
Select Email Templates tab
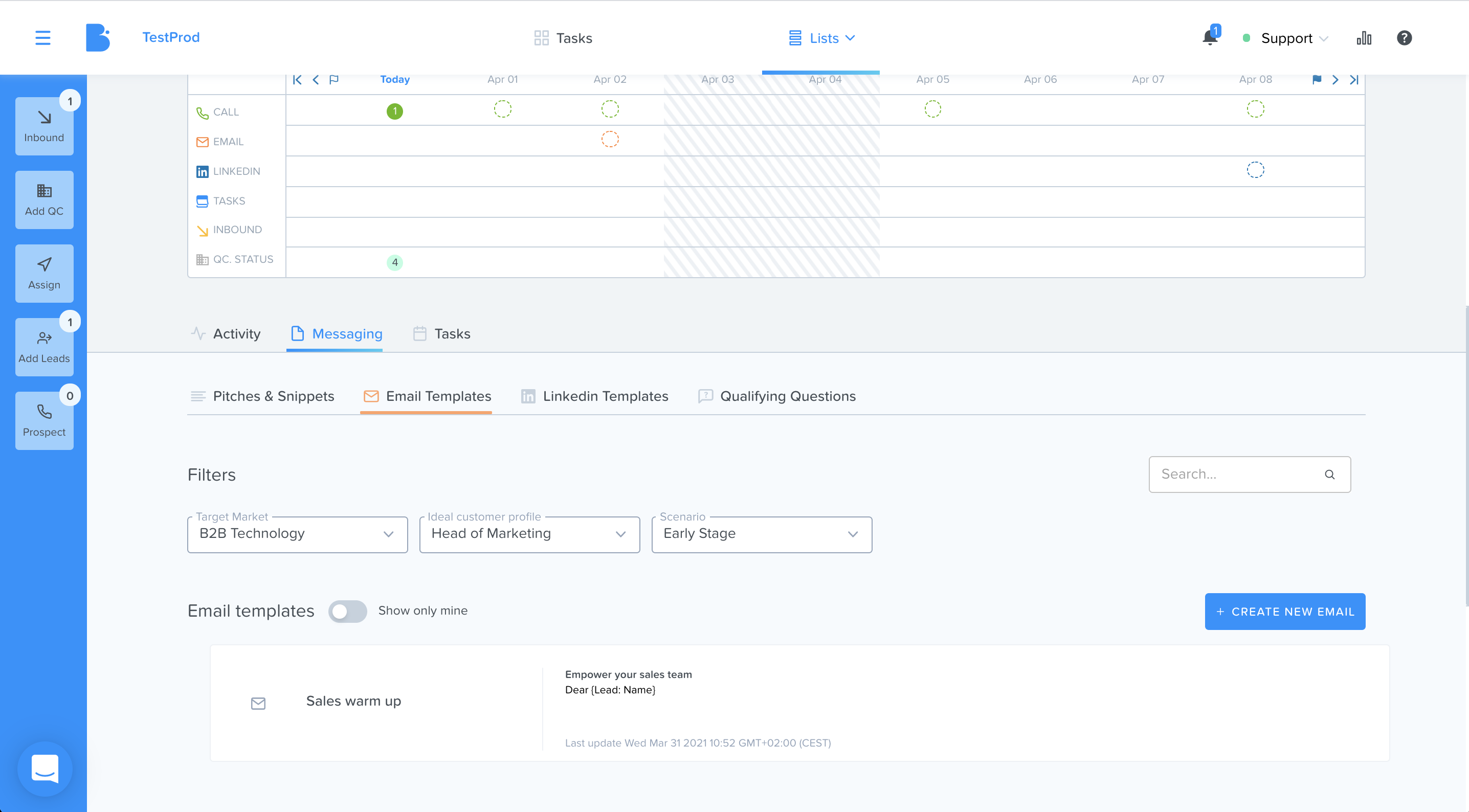pos(427,396)
